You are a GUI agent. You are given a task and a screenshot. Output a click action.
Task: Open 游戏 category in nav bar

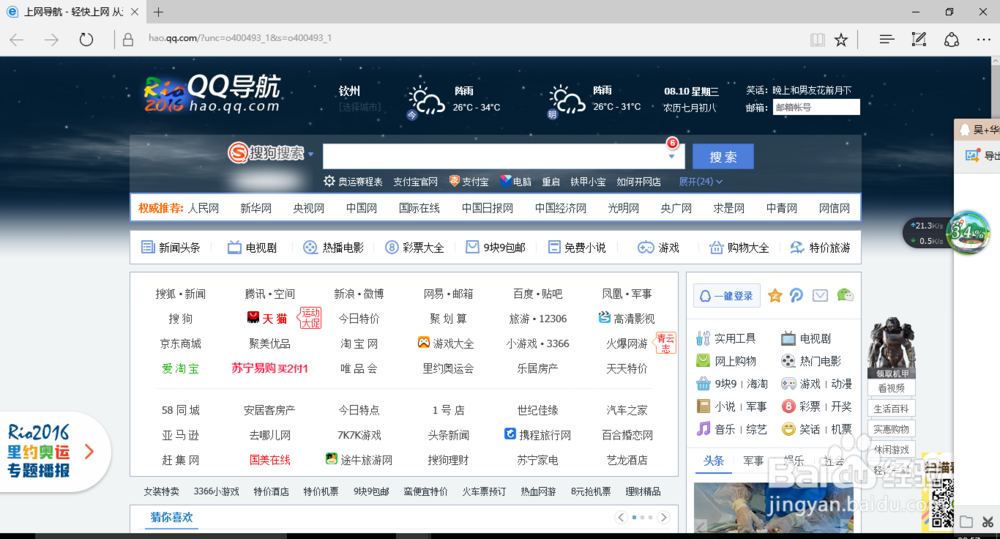659,247
